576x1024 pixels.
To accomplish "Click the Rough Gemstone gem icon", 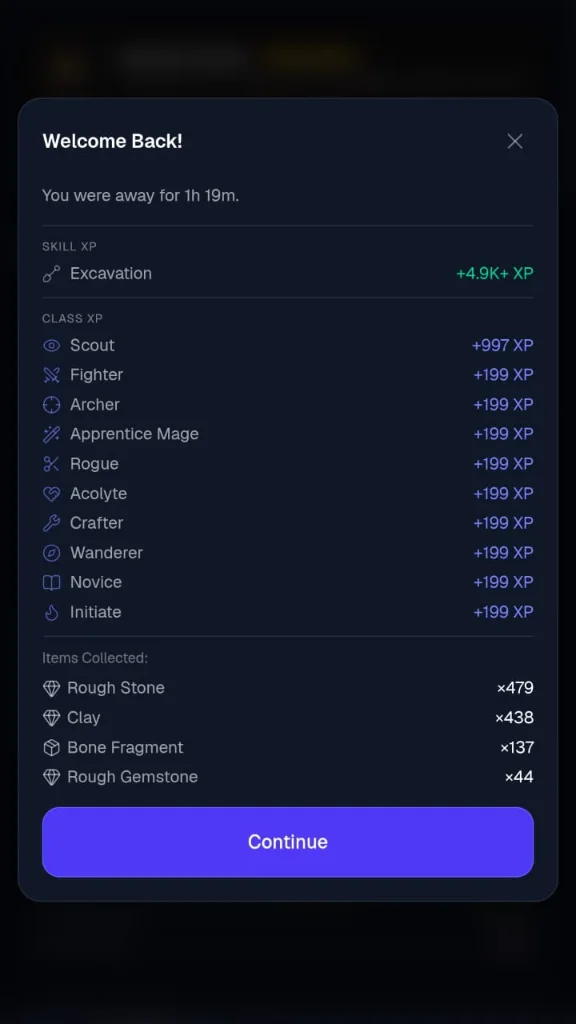I will tap(52, 777).
